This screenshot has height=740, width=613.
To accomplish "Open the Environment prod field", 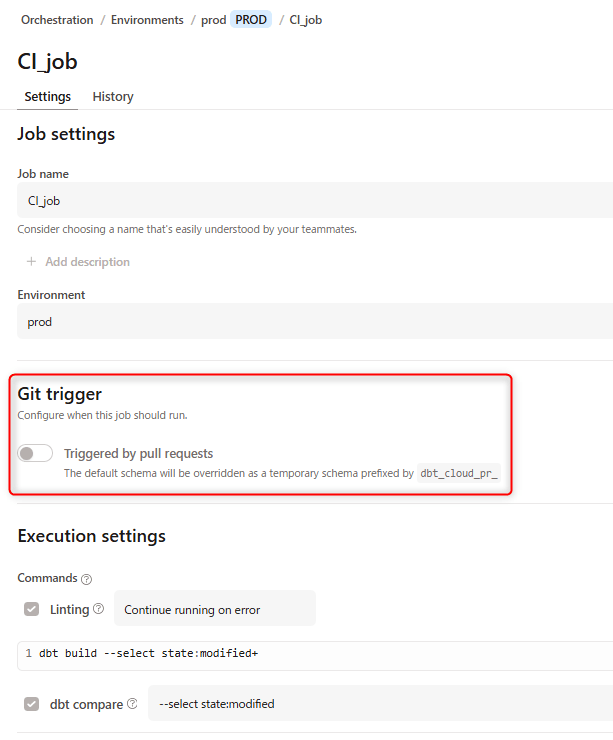I will (314, 322).
